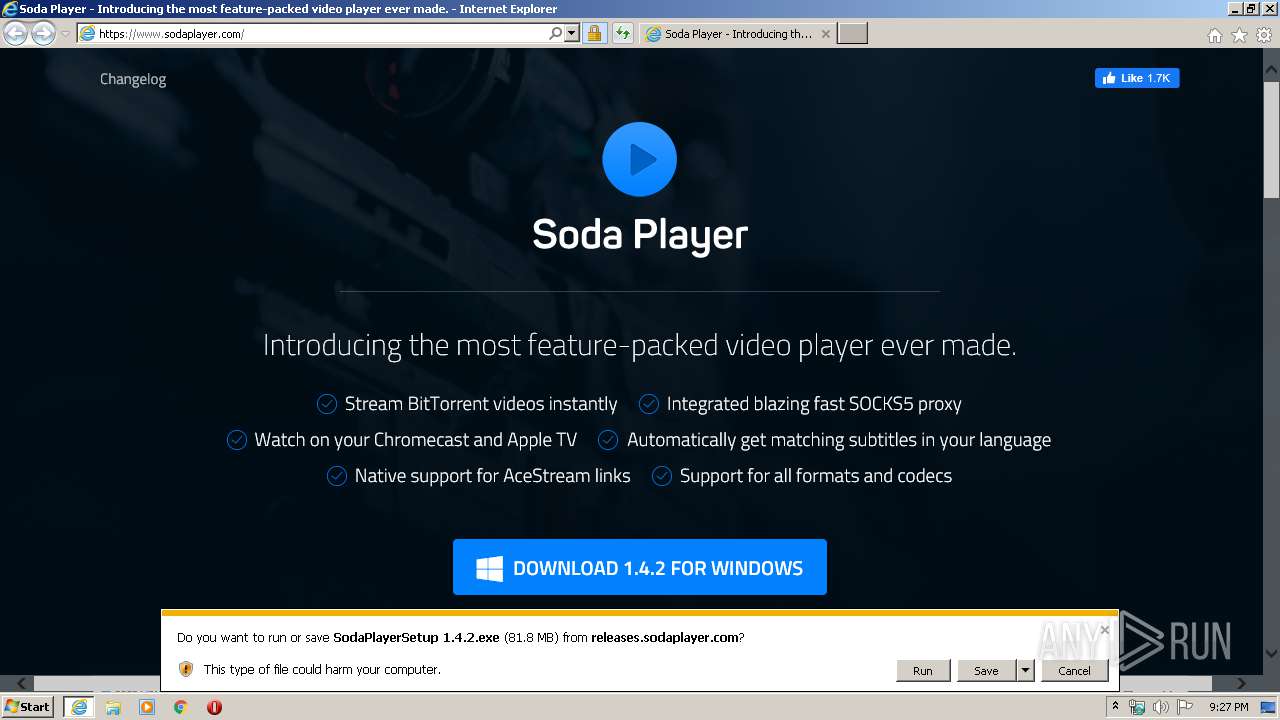Viewport: 1280px width, 720px height.
Task: Click check icon beside matching subtitles
Action: [608, 440]
